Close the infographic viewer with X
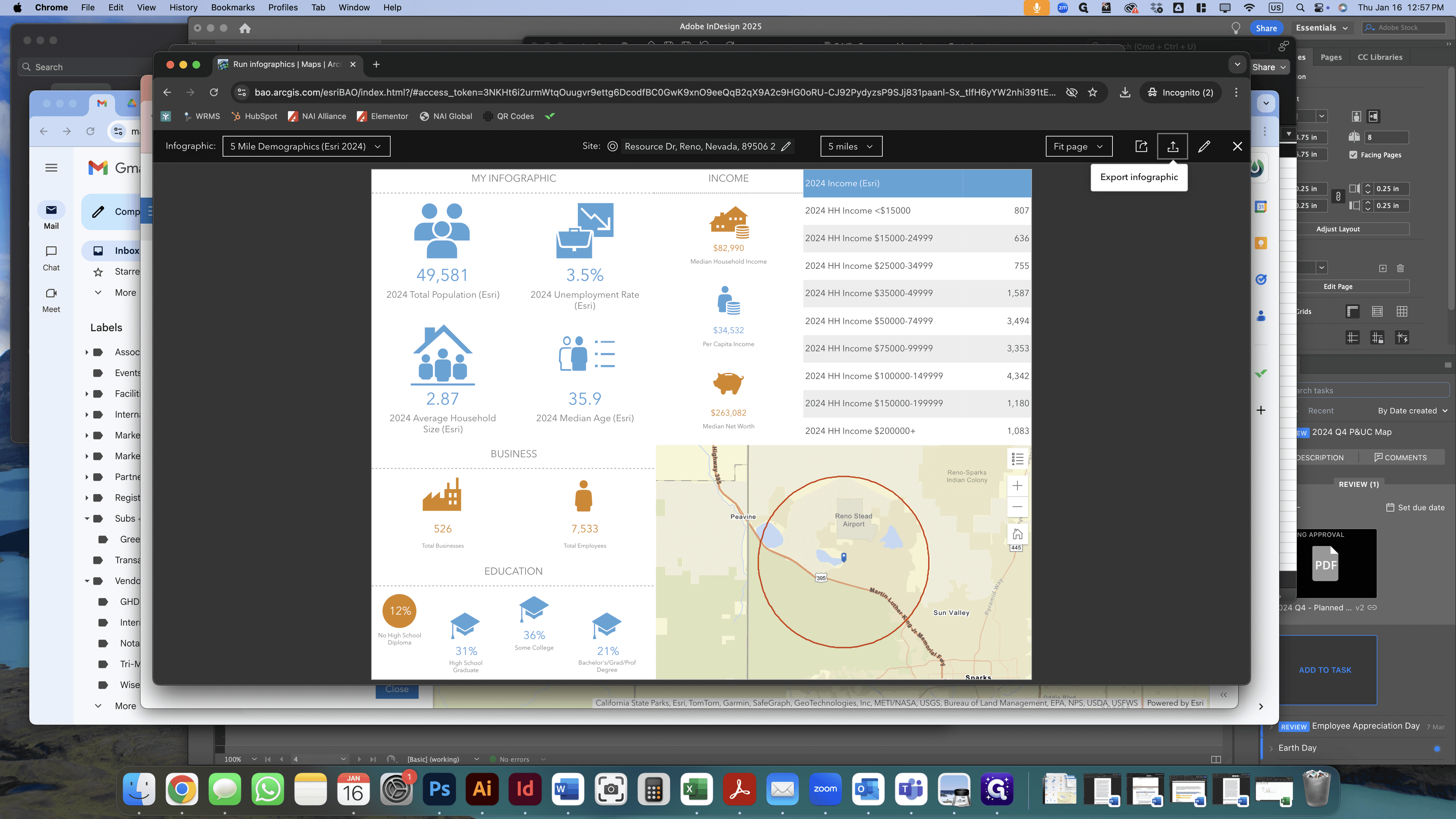 click(x=1237, y=146)
